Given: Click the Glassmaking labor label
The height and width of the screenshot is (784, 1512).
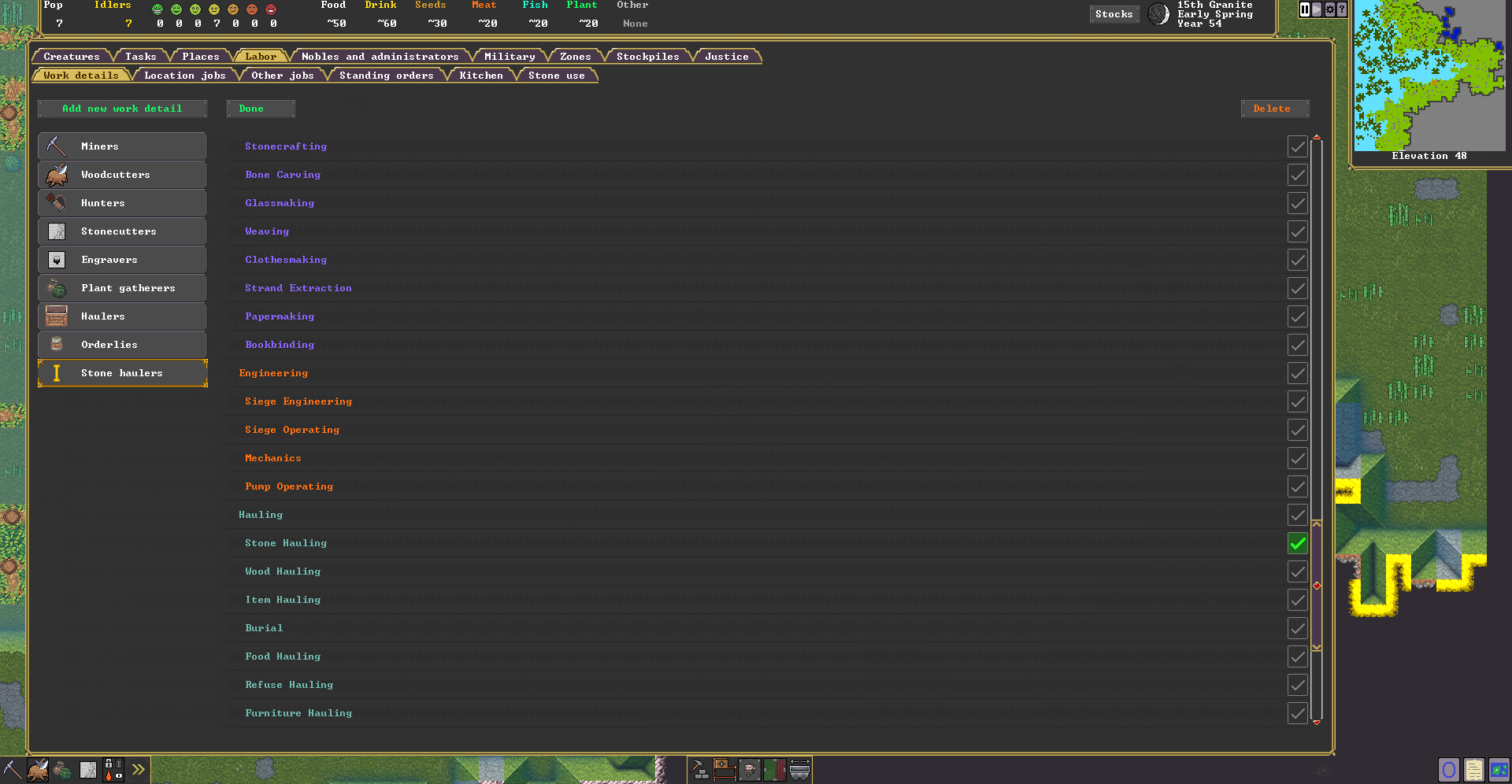Looking at the screenshot, I should 280,203.
